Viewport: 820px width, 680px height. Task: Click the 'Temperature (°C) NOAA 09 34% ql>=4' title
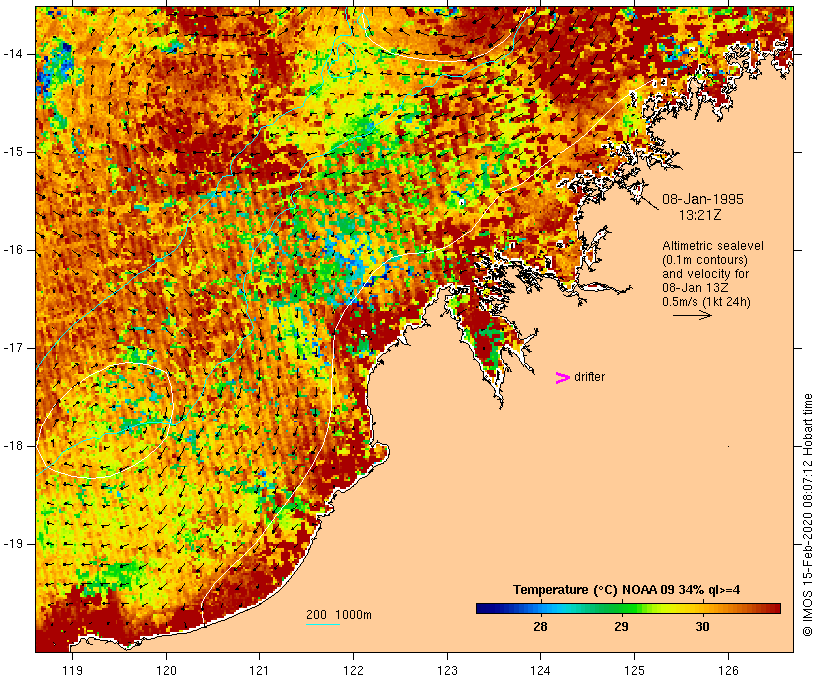627,590
